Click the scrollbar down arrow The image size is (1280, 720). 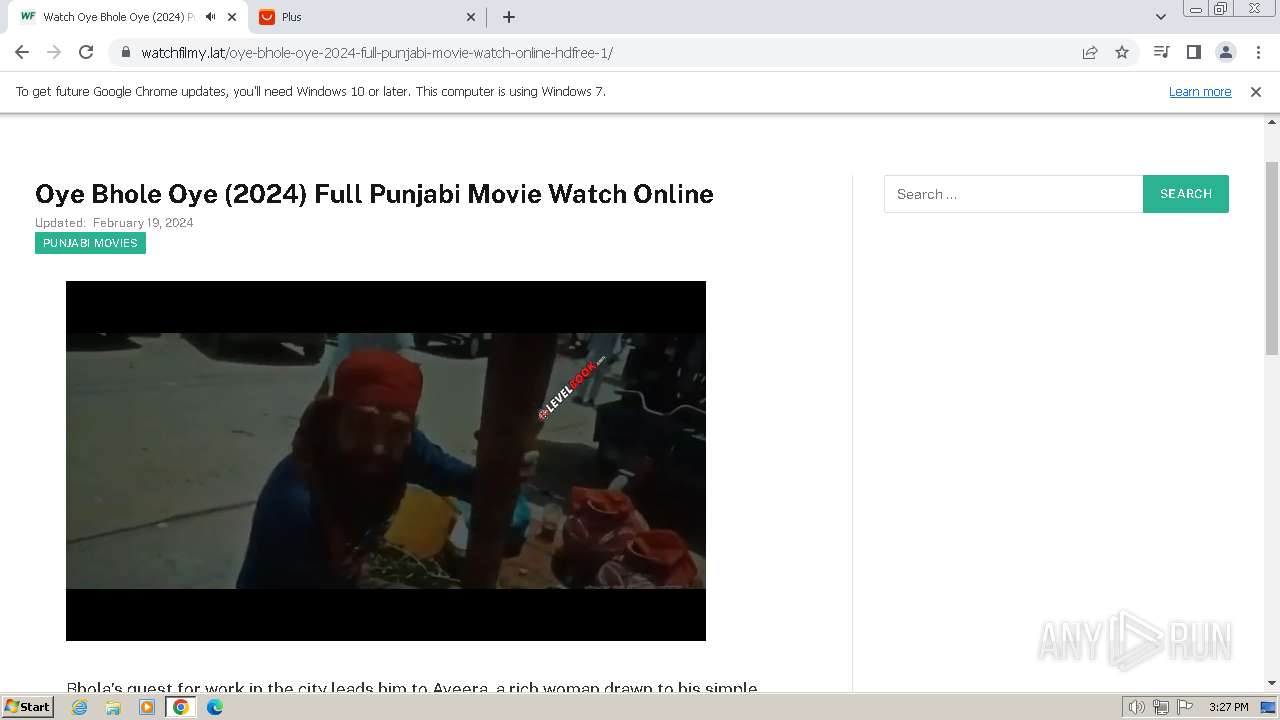pyautogui.click(x=1272, y=683)
